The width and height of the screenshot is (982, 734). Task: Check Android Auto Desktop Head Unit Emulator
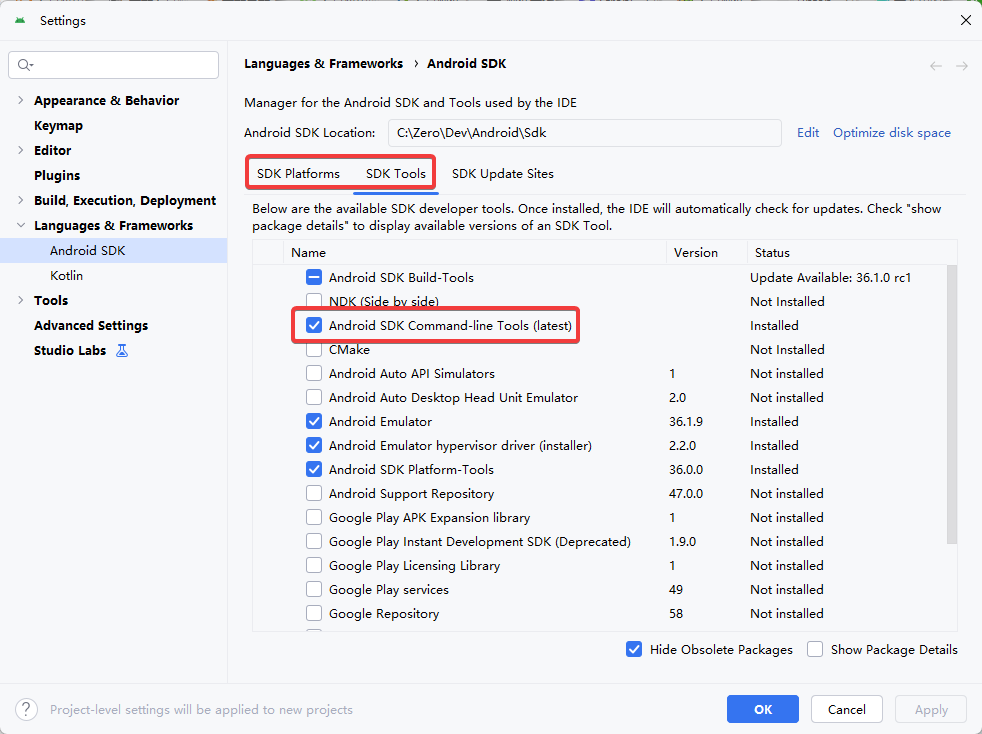coord(314,397)
